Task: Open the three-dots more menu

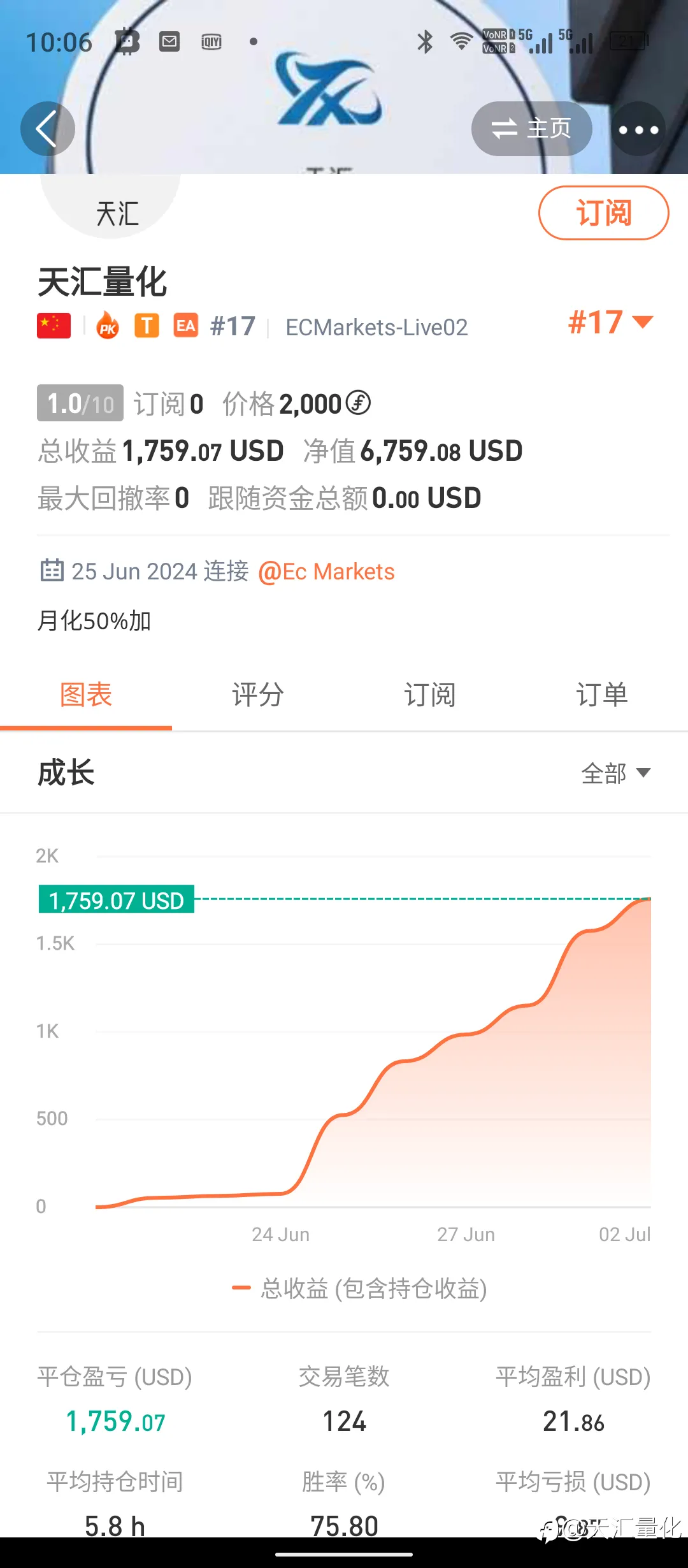Action: coord(638,129)
